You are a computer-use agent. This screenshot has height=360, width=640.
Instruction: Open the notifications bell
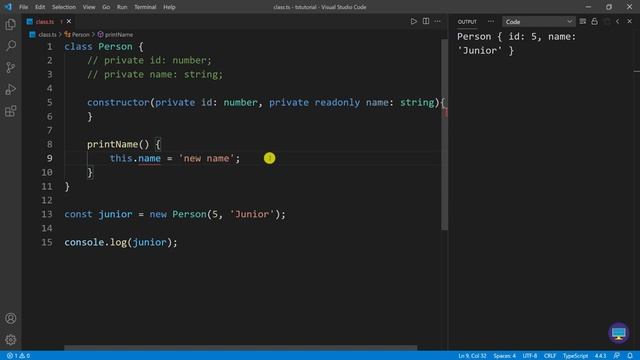[630, 356]
